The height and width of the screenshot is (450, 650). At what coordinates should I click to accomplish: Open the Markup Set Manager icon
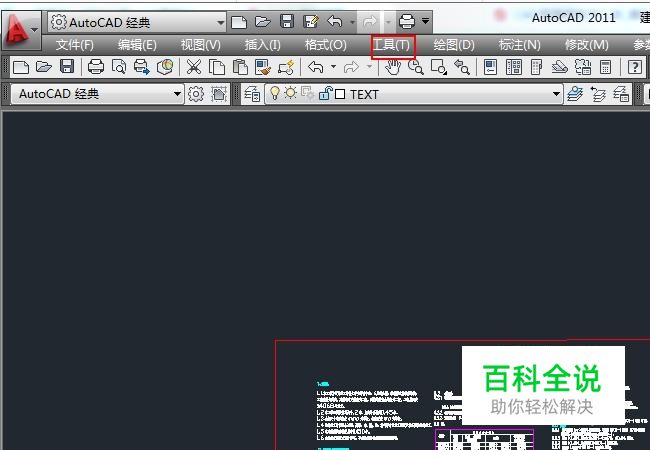tap(583, 67)
